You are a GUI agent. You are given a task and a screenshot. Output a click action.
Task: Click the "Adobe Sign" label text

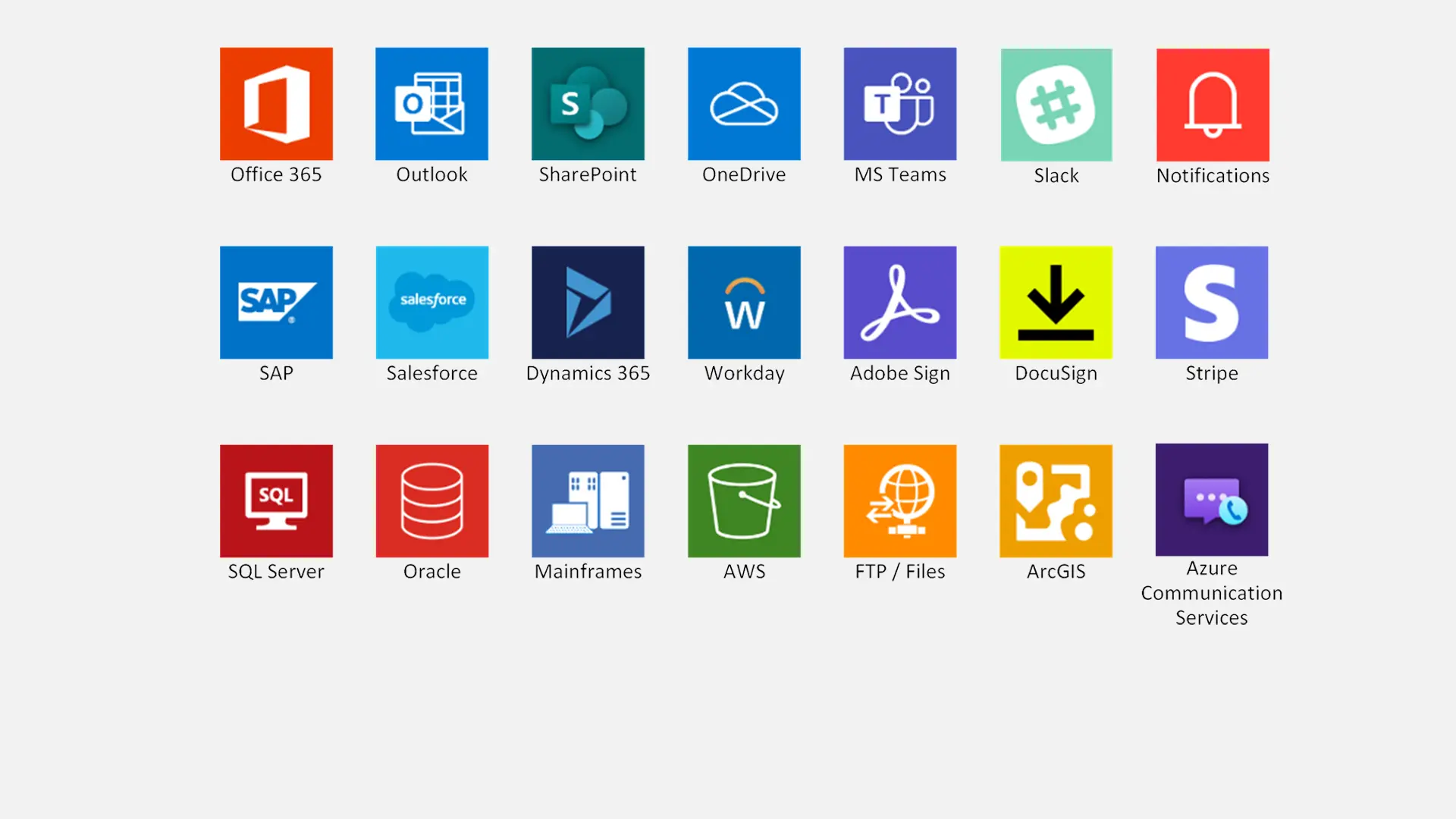coord(900,373)
